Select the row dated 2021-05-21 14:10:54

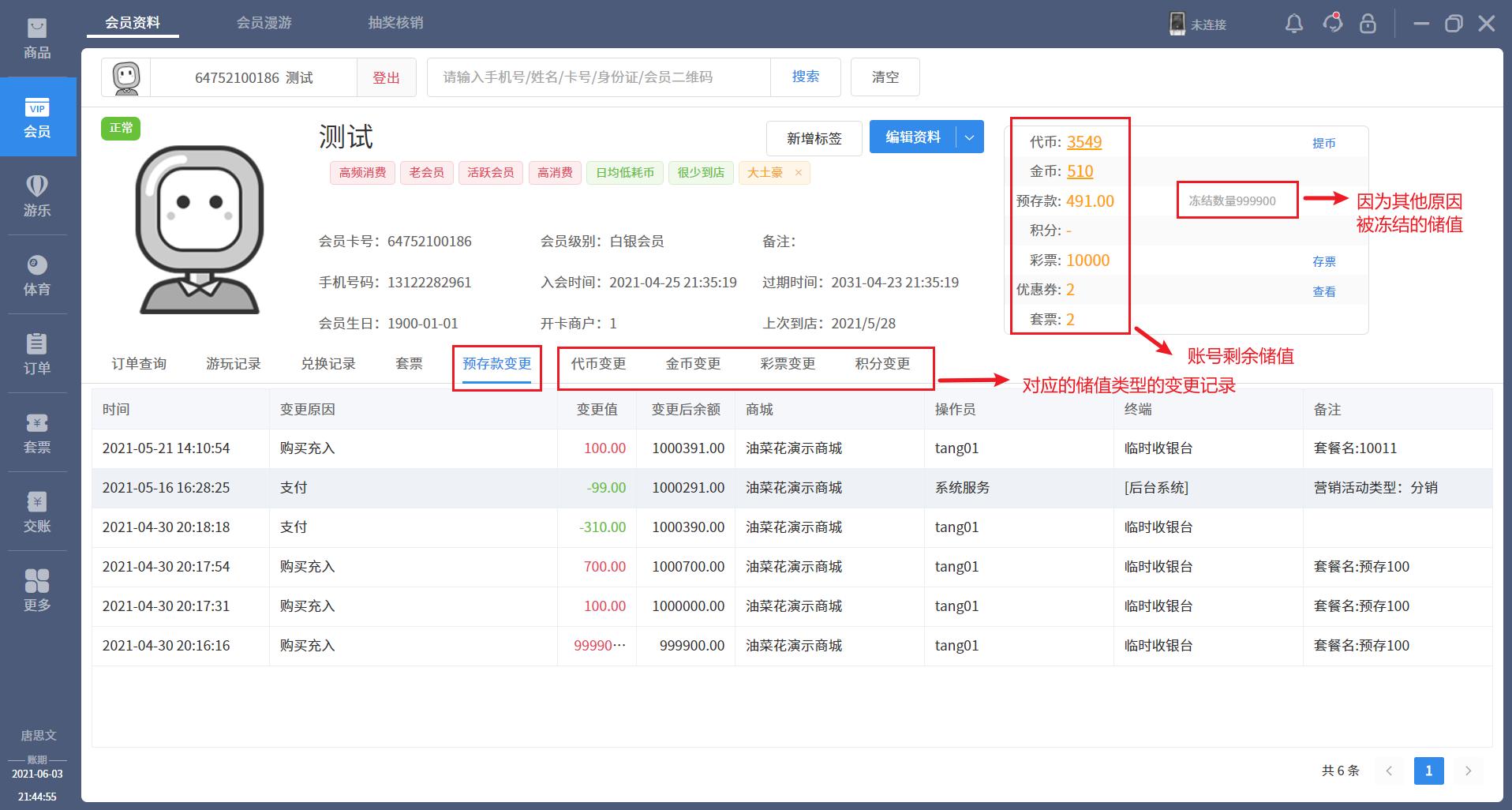(792, 448)
